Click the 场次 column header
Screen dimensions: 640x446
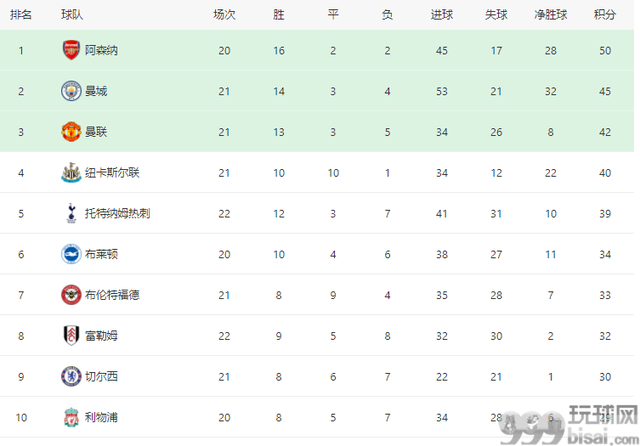(x=224, y=15)
